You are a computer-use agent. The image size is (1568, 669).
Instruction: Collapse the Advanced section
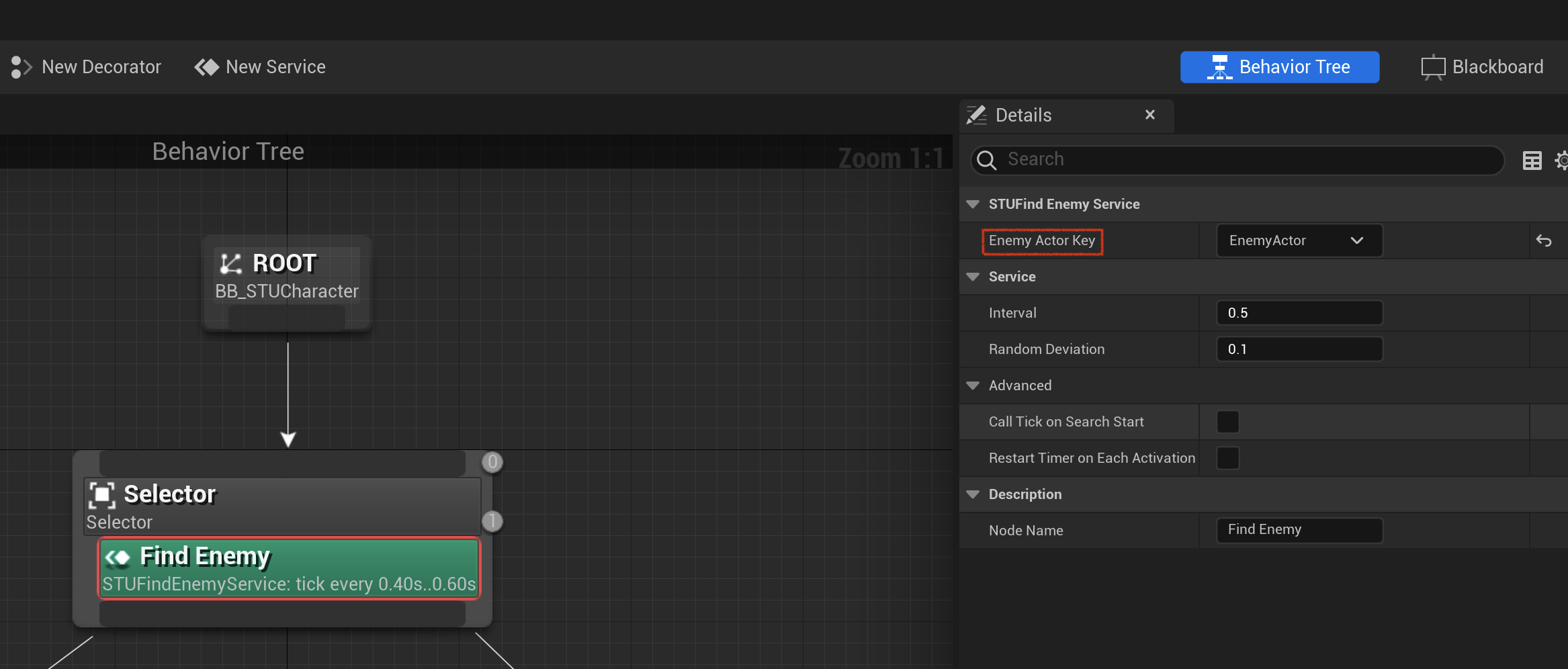tap(973, 386)
